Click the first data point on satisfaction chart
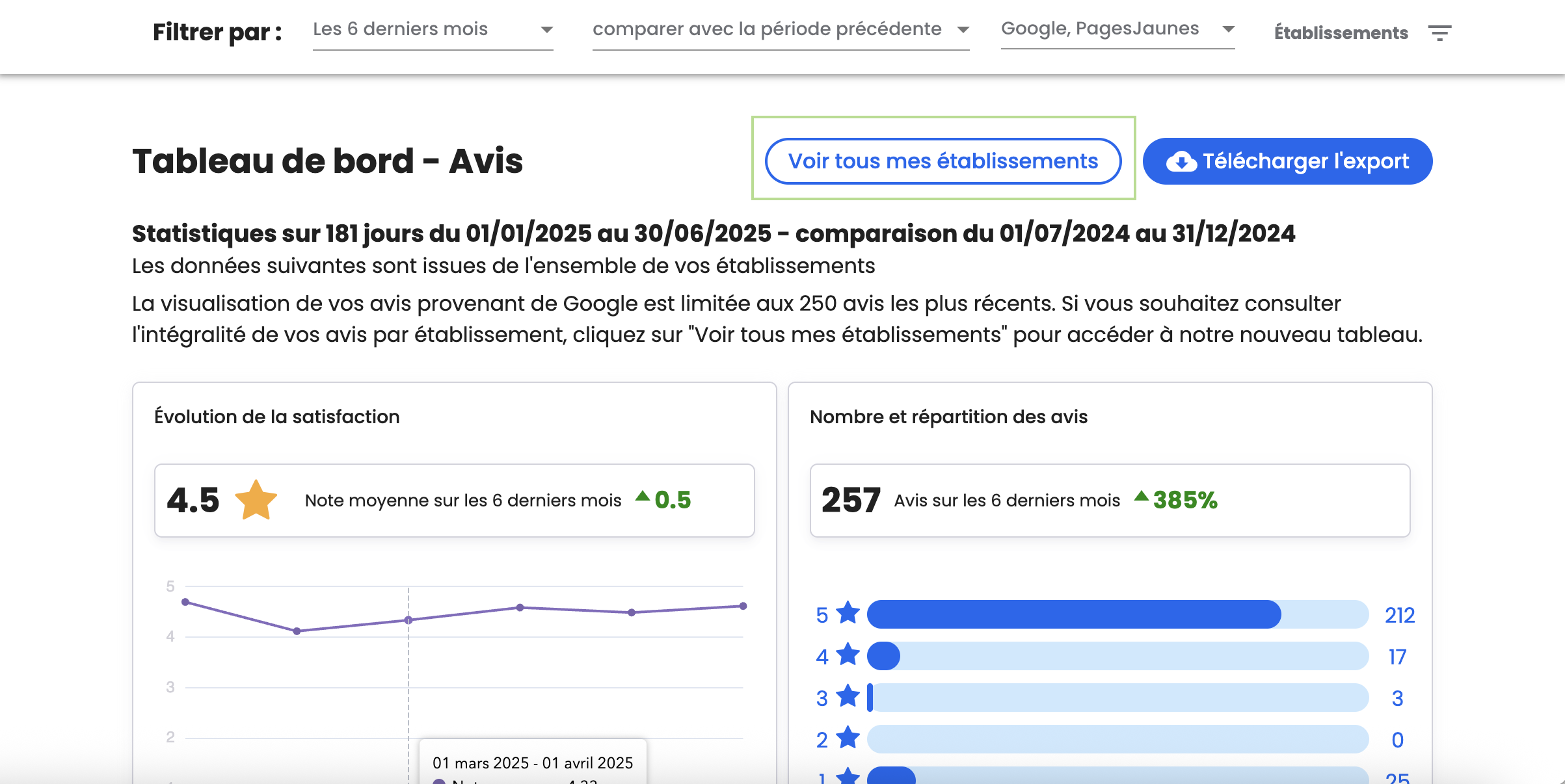Viewport: 1565px width, 784px height. coord(185,602)
